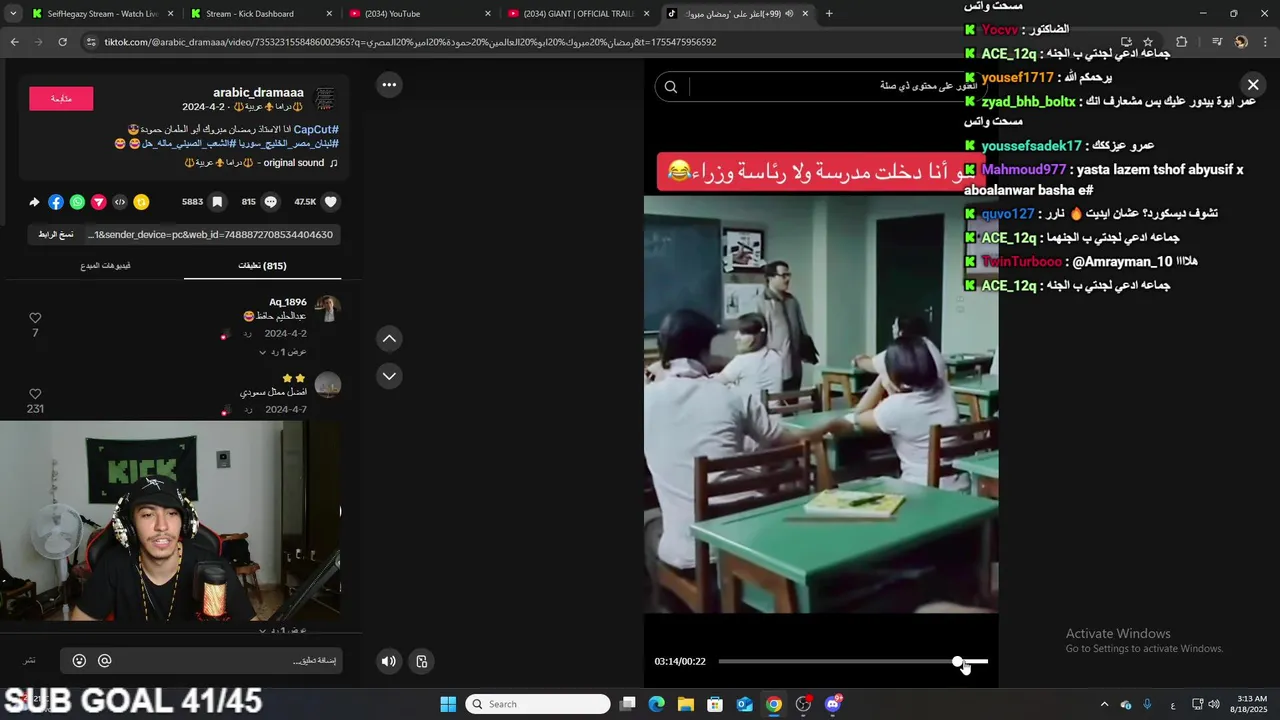Like the comment by Aq_1896

[x=35, y=318]
